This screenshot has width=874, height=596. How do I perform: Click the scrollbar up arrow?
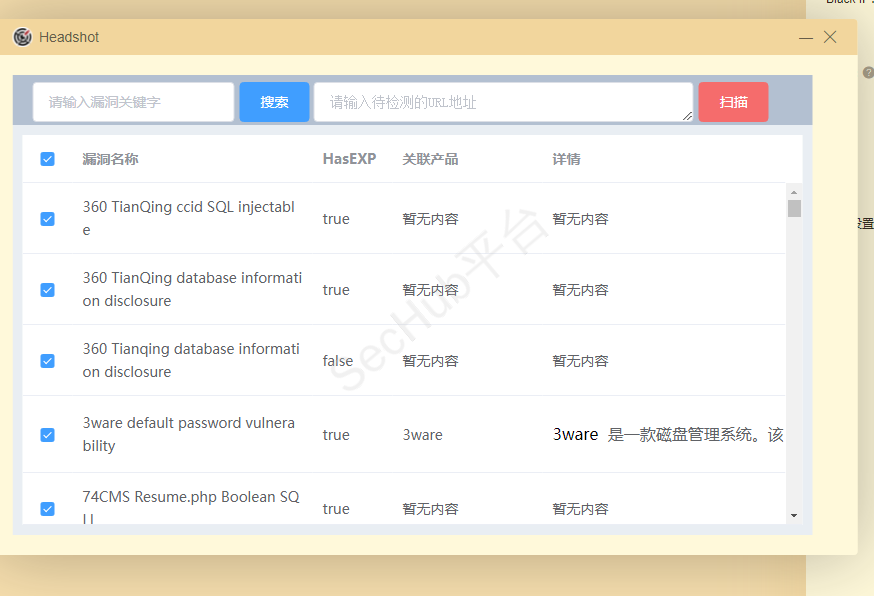(794, 192)
